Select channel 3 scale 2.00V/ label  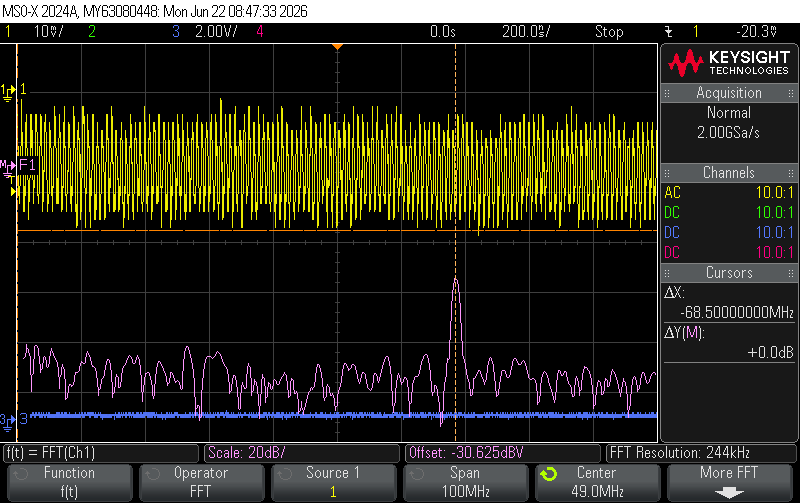216,32
